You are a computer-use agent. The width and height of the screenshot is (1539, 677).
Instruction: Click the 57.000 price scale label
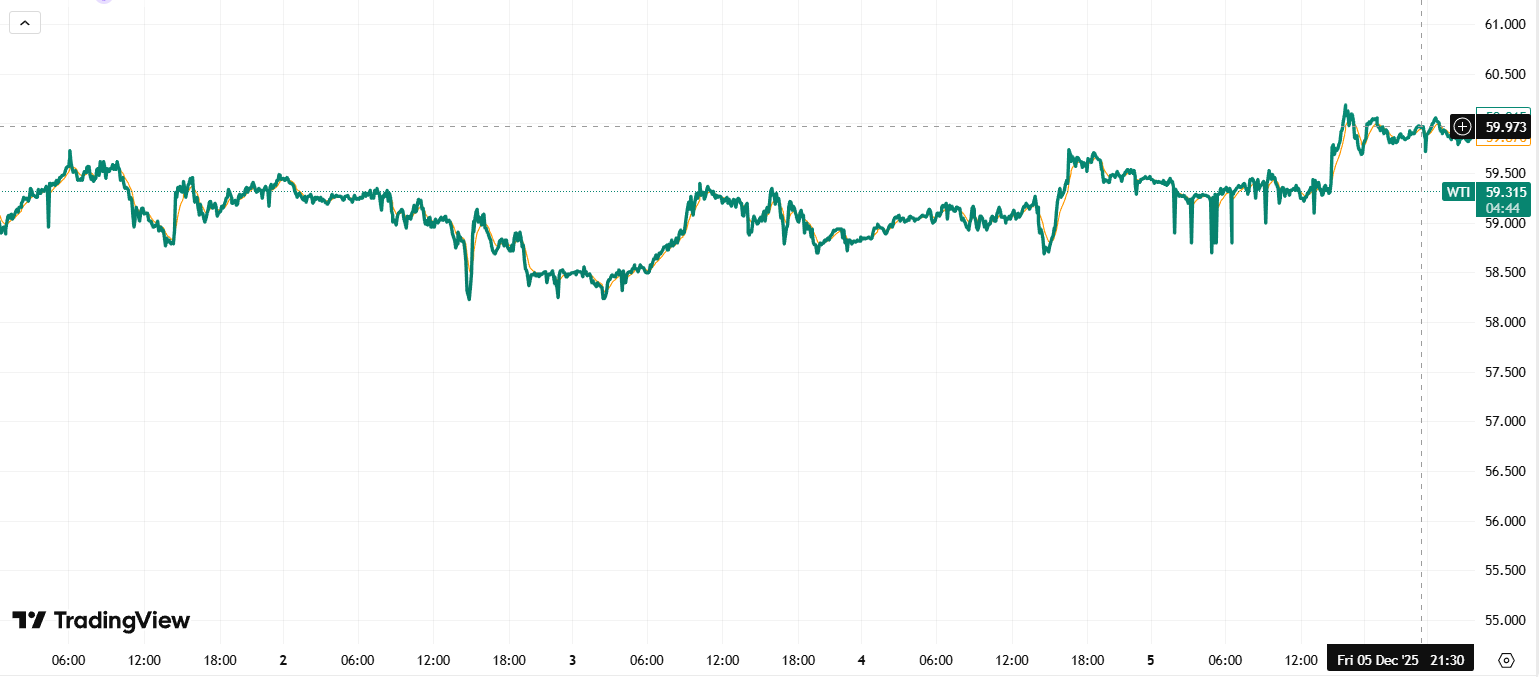1505,421
